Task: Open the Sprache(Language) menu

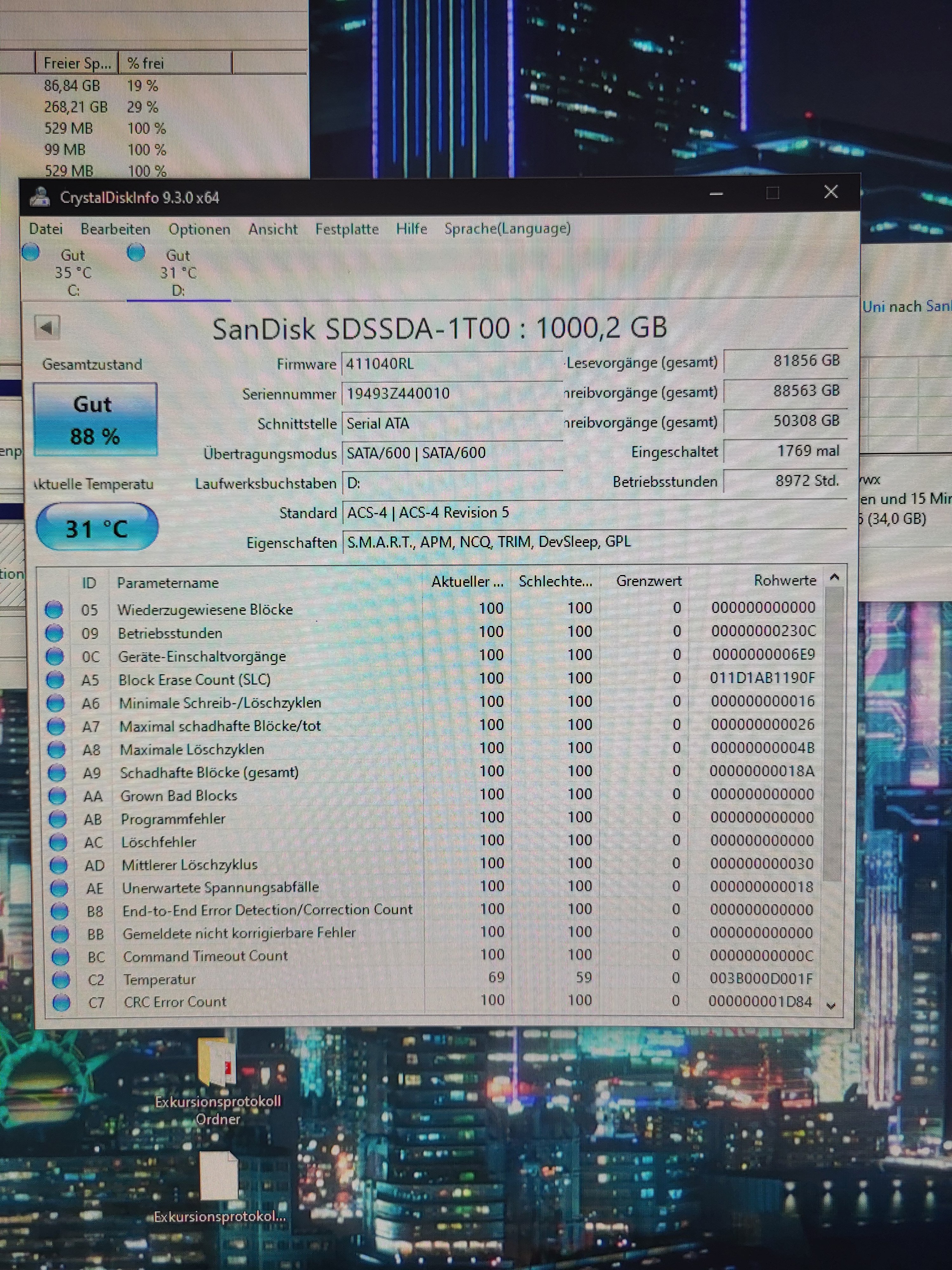Action: point(507,229)
